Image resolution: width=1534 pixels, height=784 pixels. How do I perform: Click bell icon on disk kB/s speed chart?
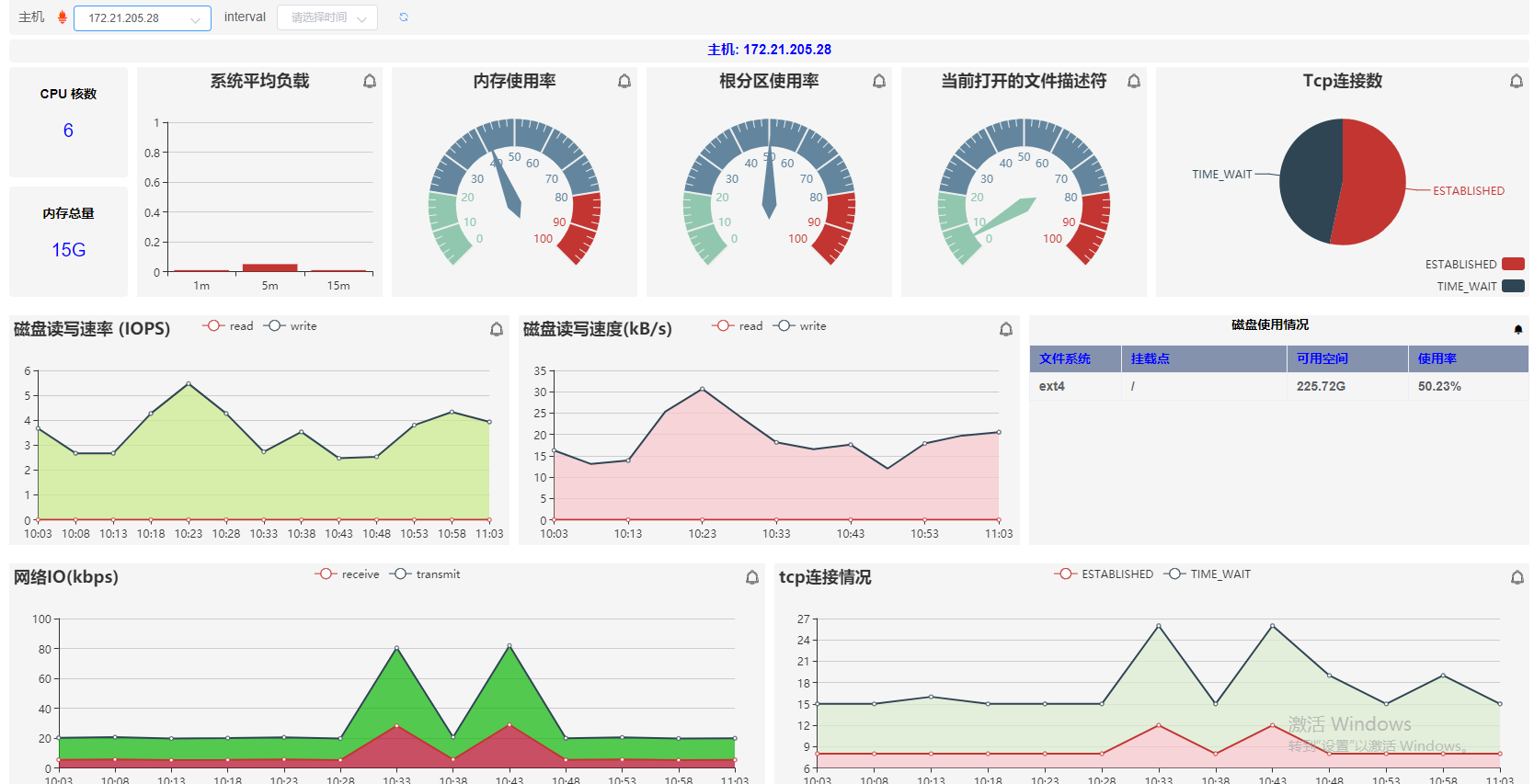pos(1006,329)
